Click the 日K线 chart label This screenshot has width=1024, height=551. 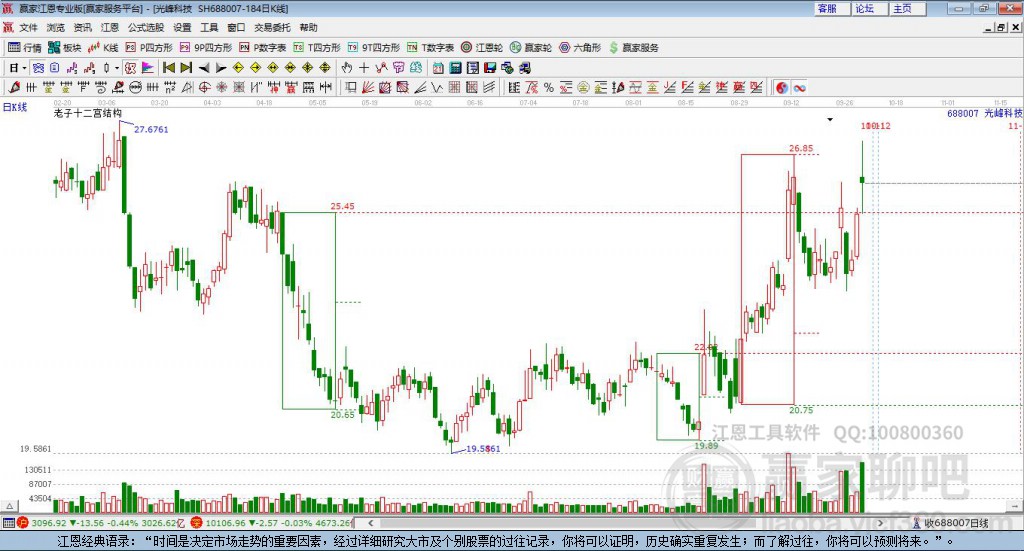15,107
